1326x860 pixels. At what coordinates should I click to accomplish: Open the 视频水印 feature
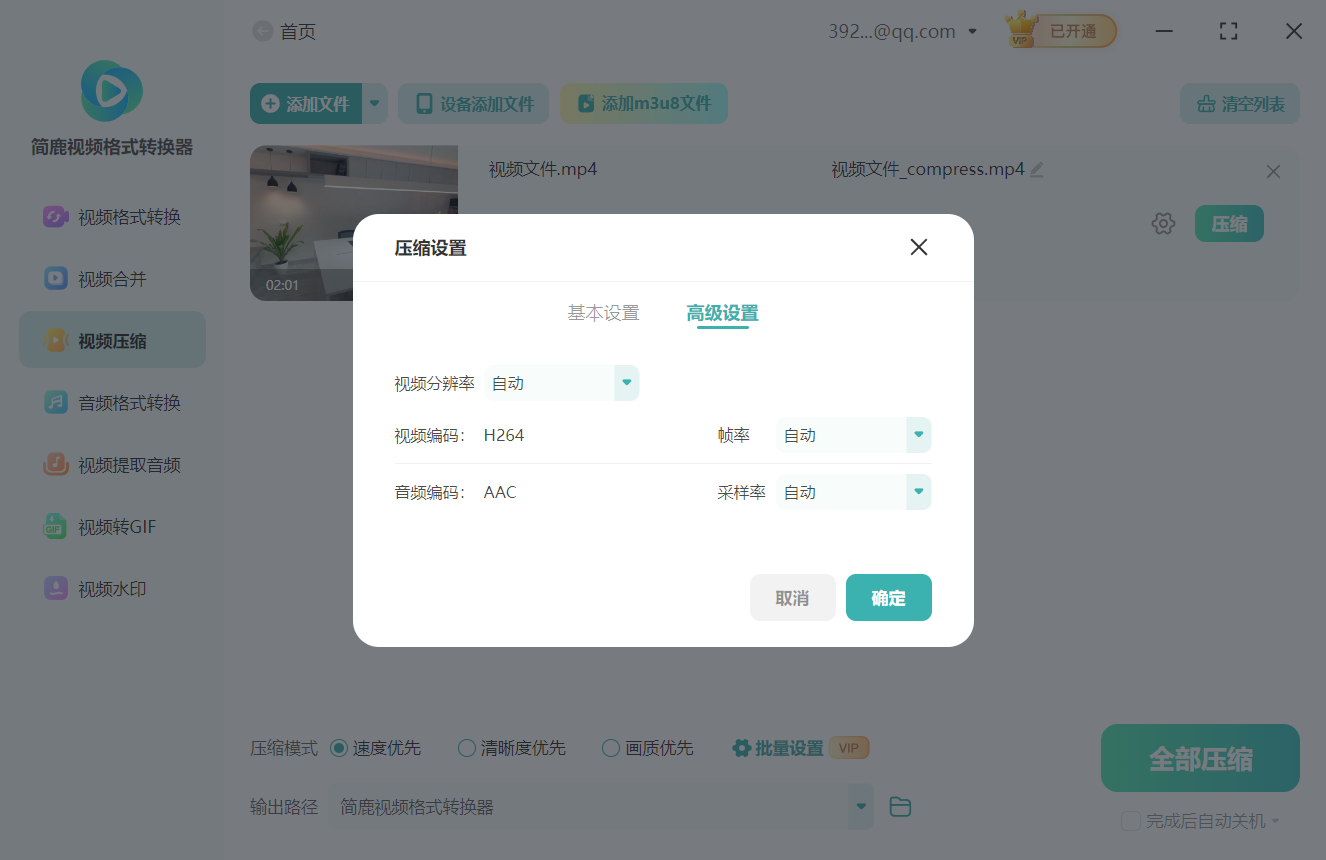112,588
